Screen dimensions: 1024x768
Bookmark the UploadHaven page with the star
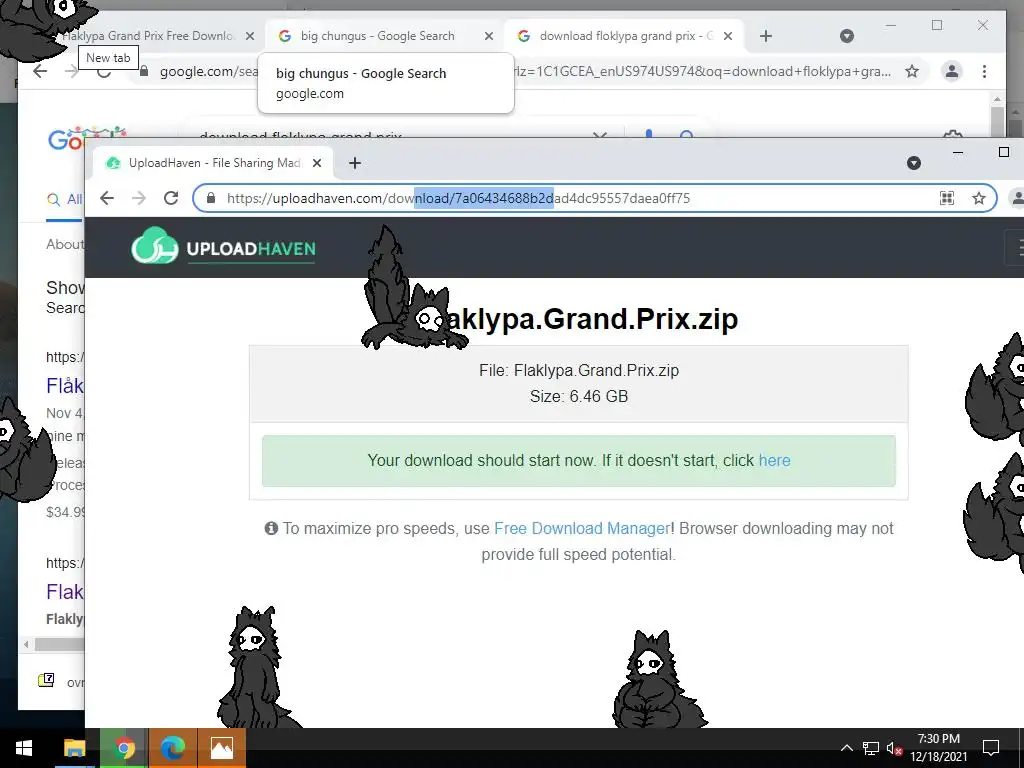[978, 198]
